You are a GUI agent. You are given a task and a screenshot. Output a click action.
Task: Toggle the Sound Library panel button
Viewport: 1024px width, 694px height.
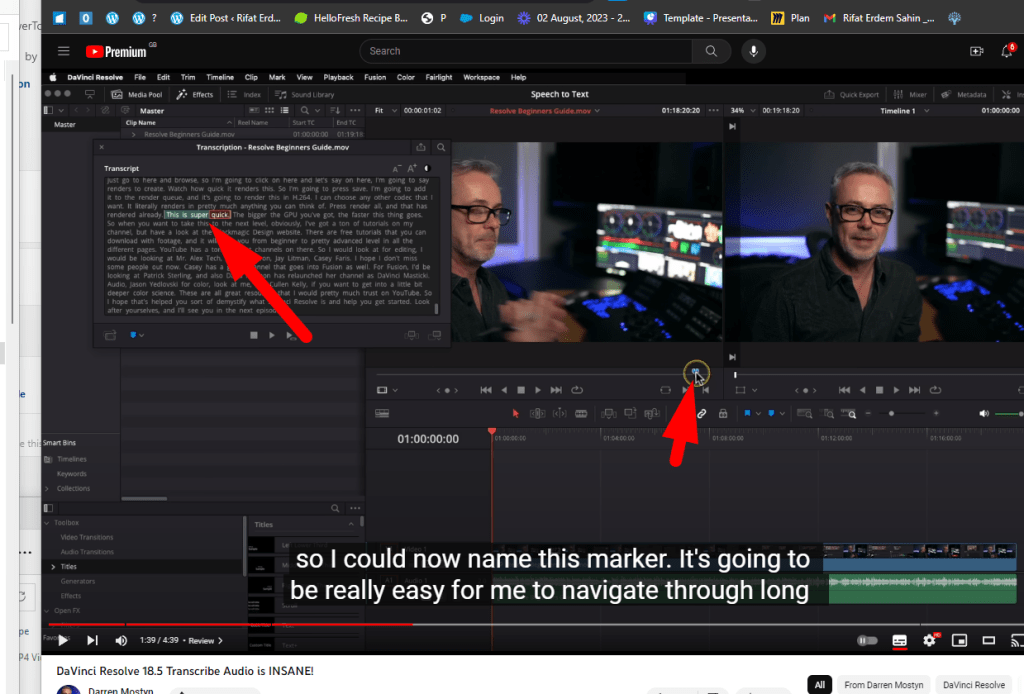305,95
